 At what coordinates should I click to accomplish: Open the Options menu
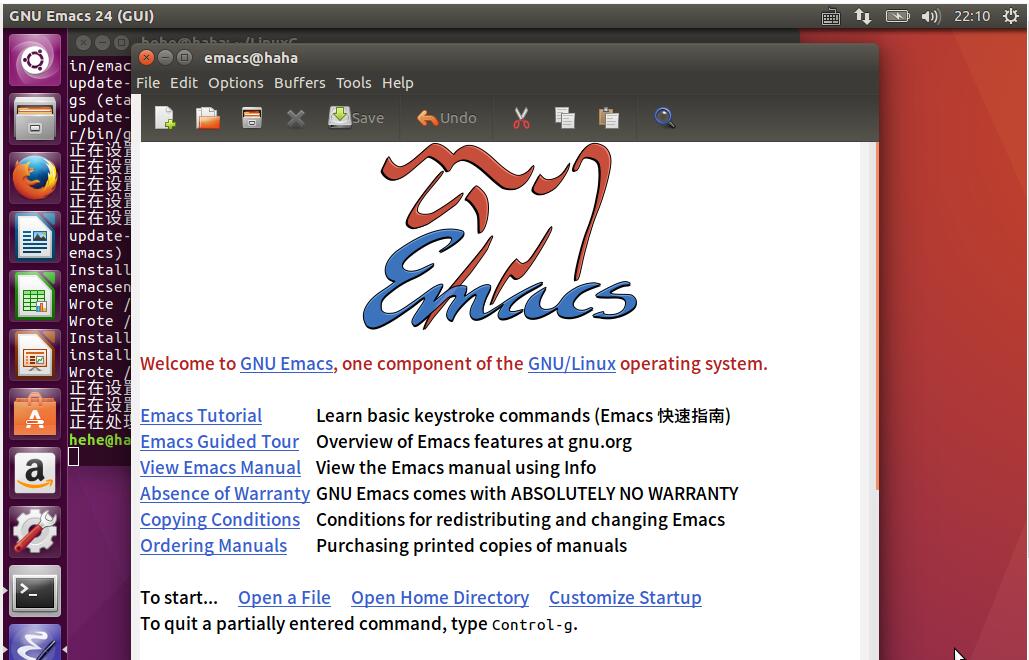pos(236,83)
